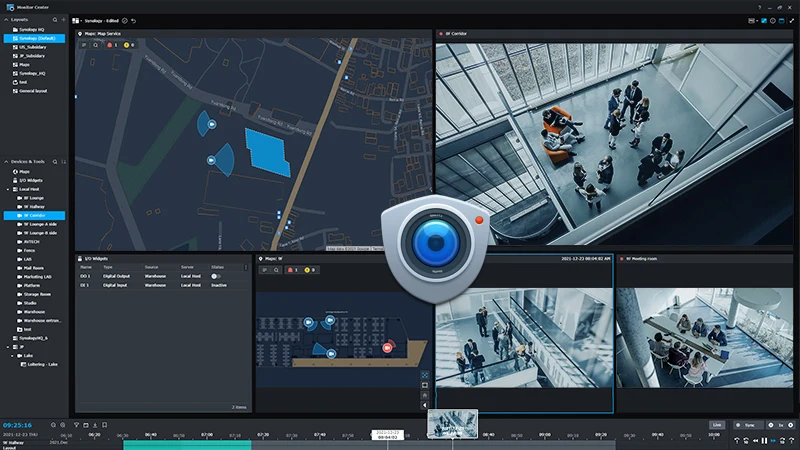Click the red alert counter on 9F map
Image resolution: width=800 pixels, height=450 pixels.
pyautogui.click(x=293, y=270)
